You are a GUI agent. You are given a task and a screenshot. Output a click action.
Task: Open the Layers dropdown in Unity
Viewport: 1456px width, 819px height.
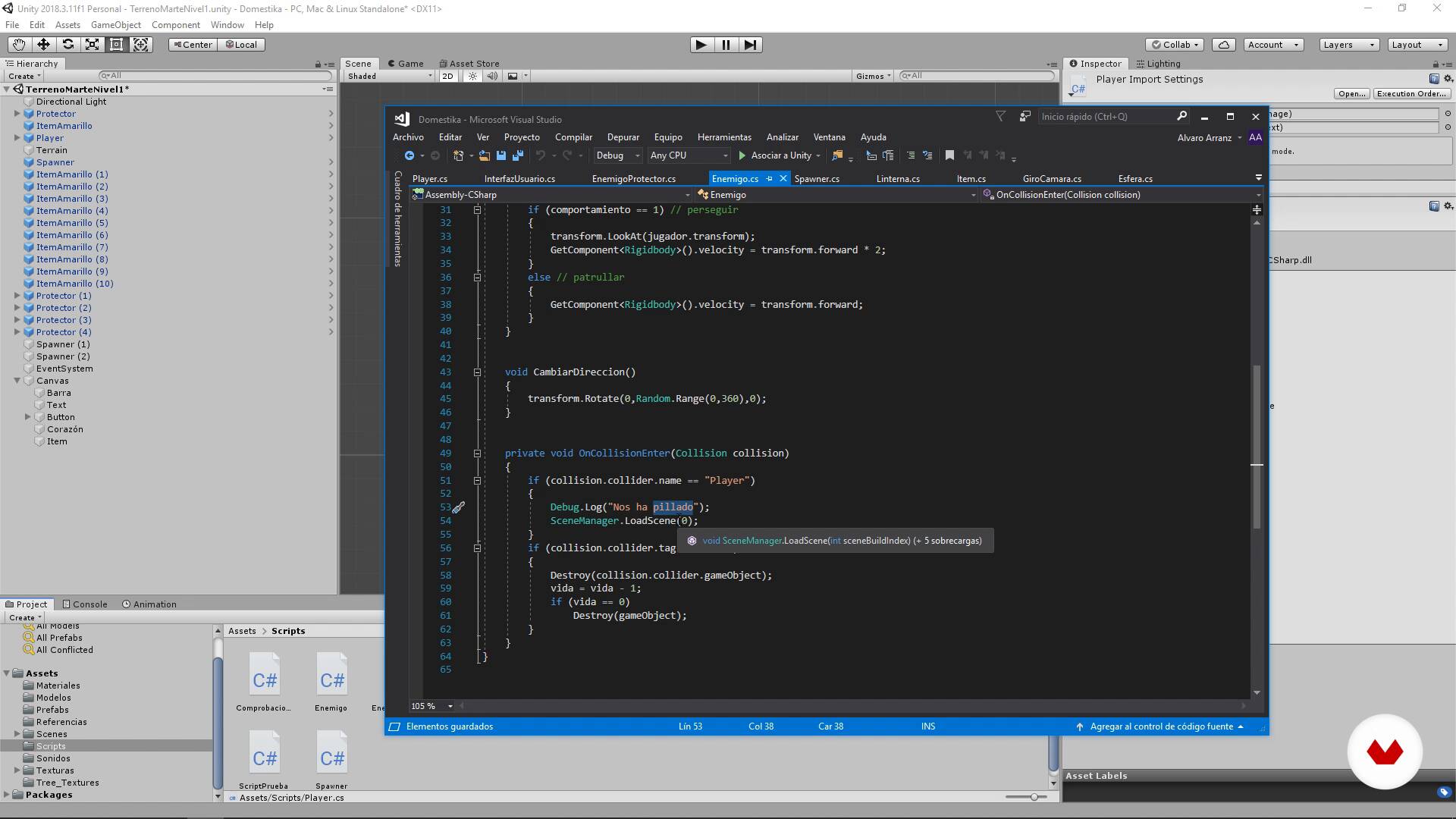click(1349, 45)
